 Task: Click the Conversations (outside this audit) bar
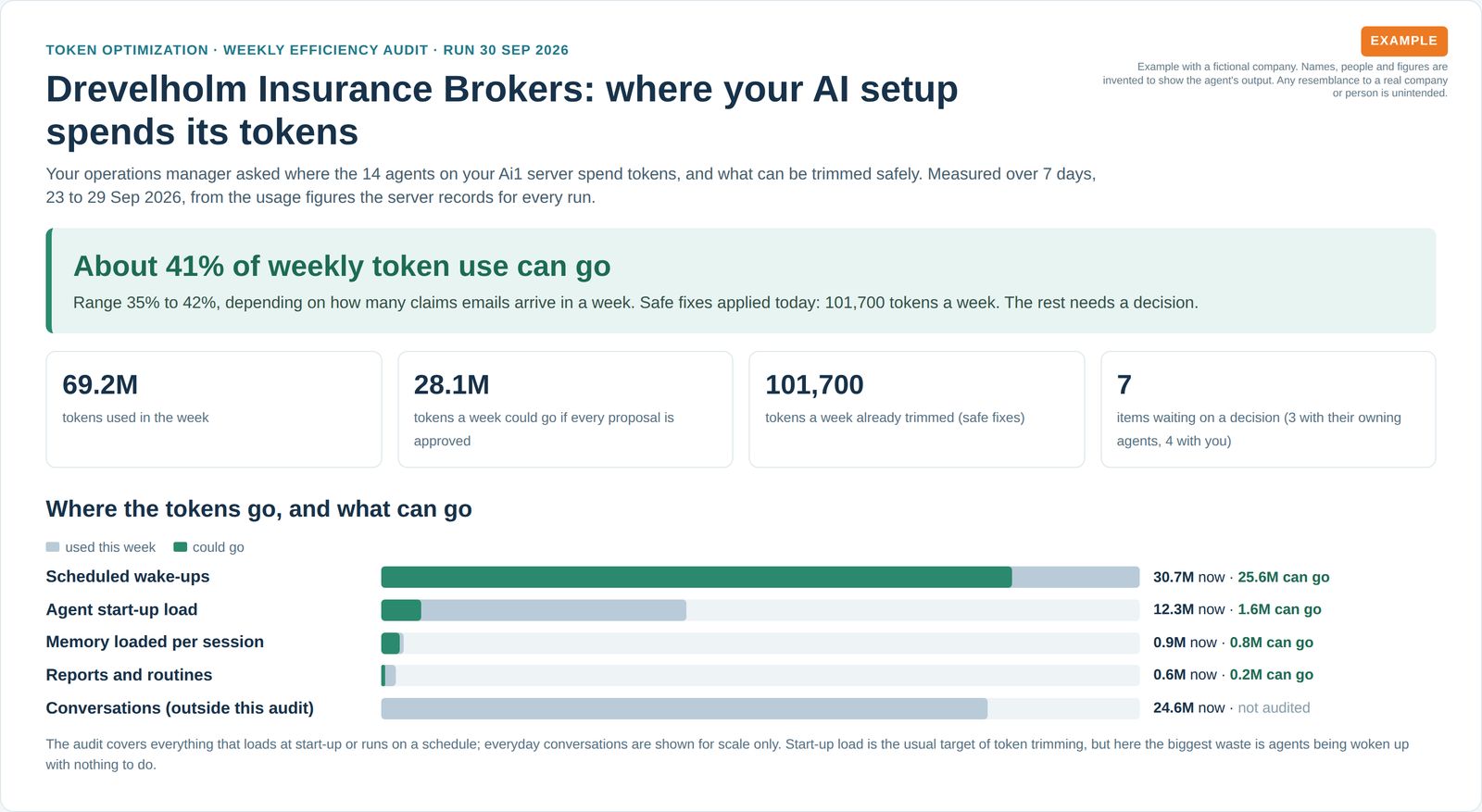(684, 708)
